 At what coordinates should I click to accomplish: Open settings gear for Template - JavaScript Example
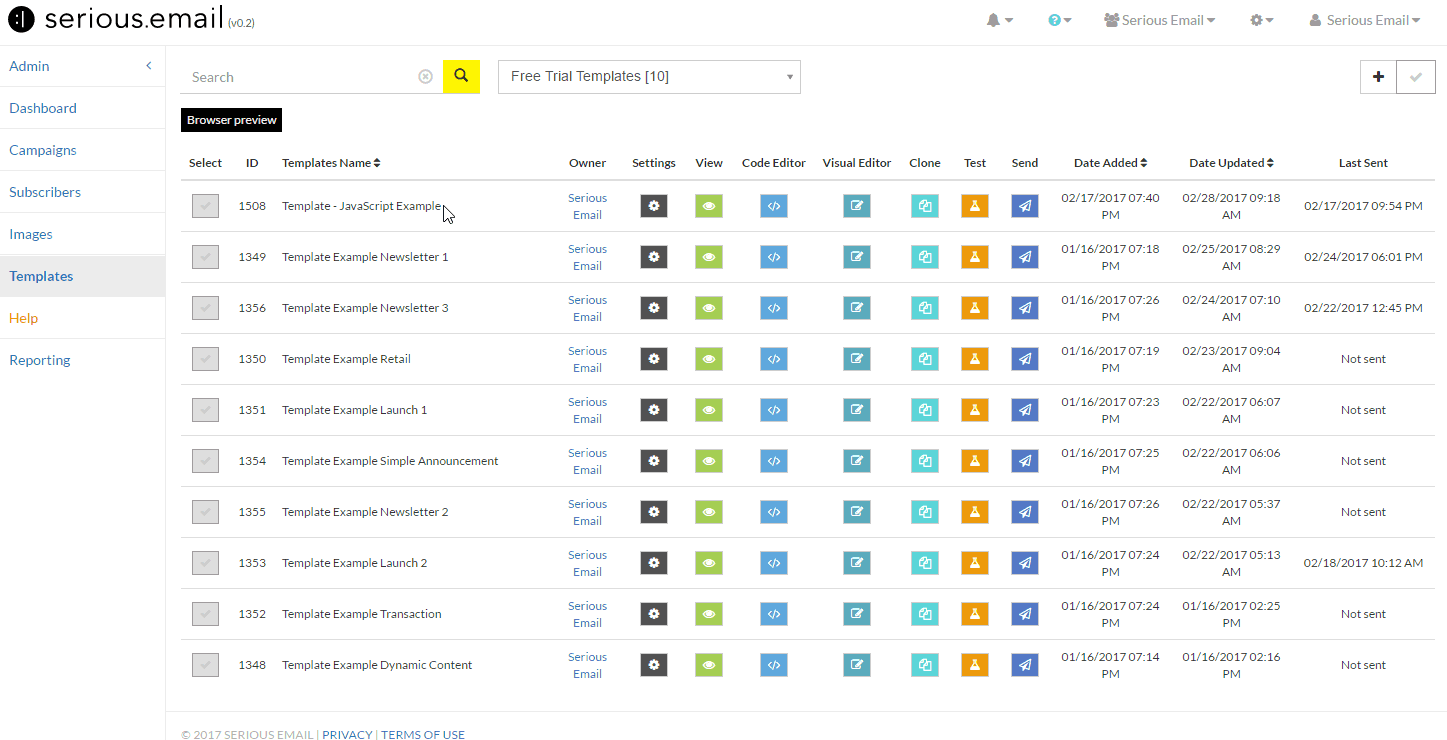654,206
